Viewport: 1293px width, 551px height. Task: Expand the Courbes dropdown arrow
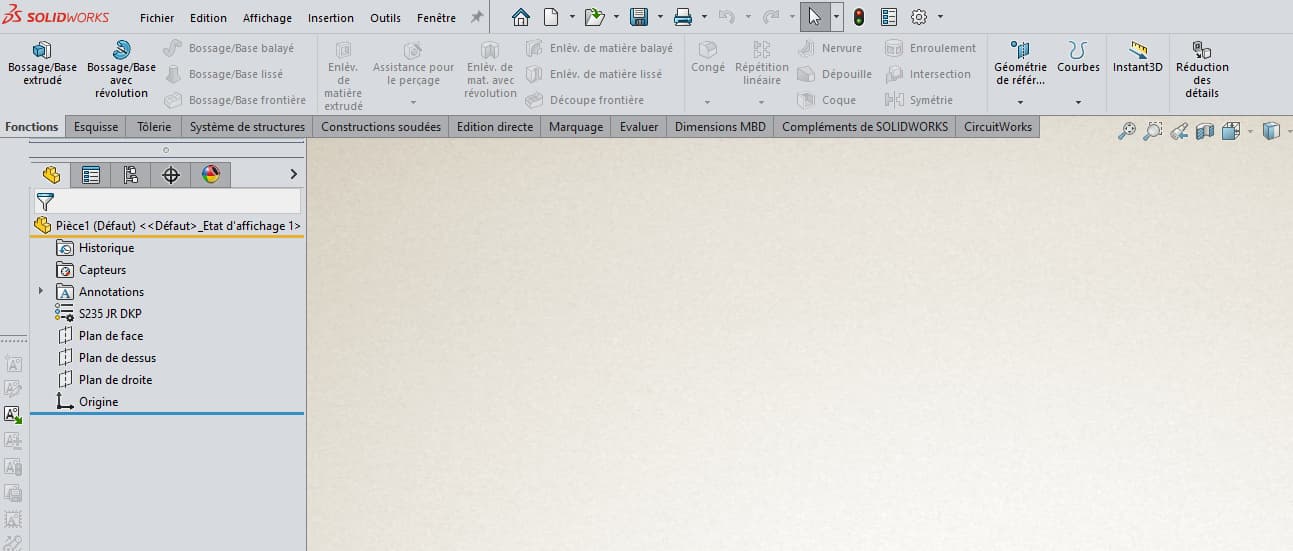click(x=1078, y=101)
